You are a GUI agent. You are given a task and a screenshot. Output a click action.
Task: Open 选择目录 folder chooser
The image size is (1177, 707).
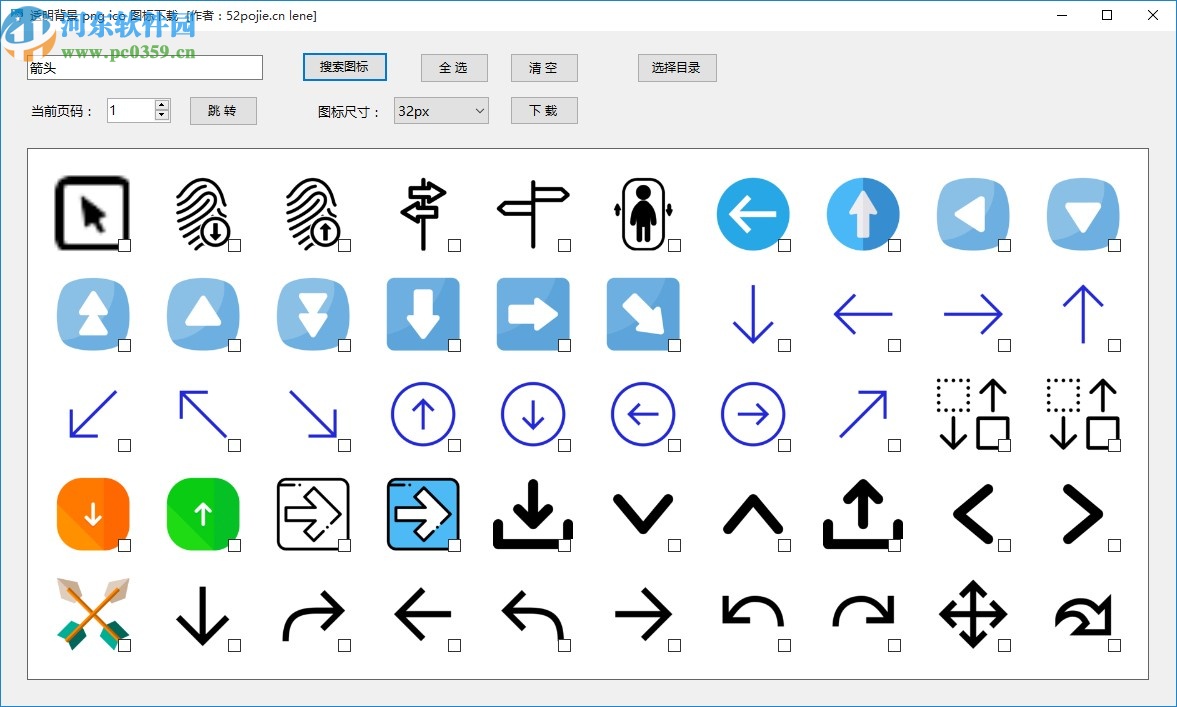(677, 68)
